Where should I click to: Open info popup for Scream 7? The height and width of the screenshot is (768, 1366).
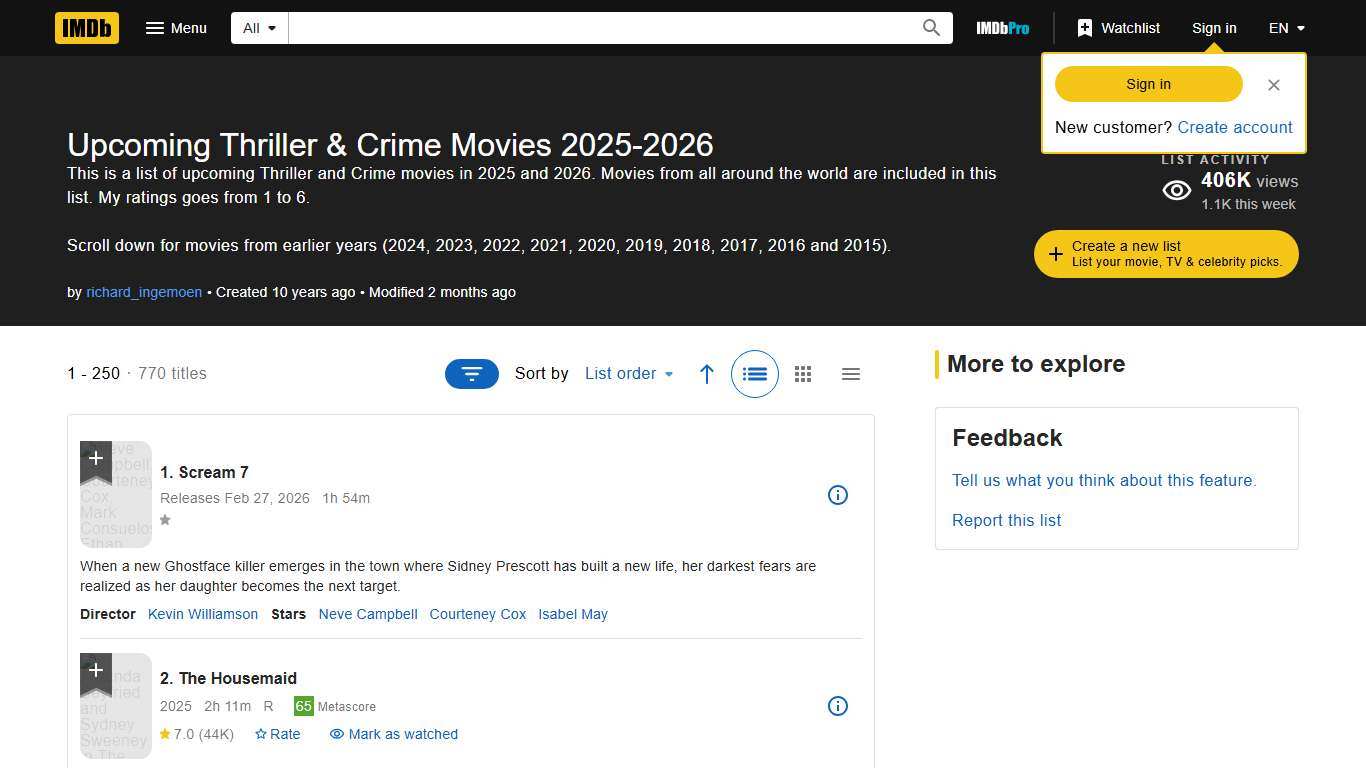click(x=838, y=495)
